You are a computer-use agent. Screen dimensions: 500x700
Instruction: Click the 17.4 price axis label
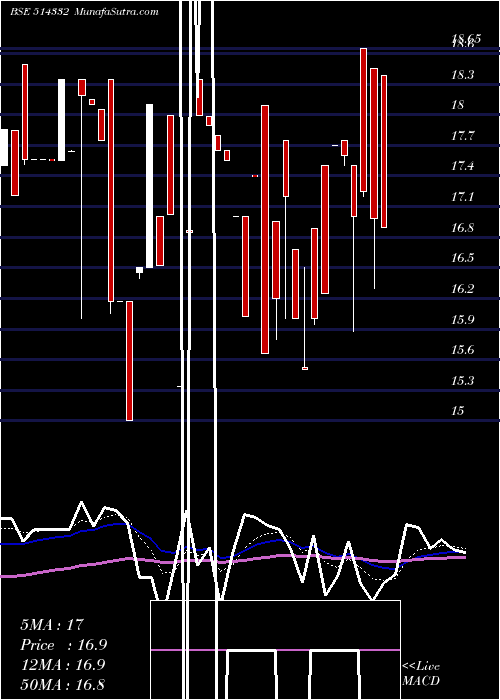pyautogui.click(x=462, y=166)
